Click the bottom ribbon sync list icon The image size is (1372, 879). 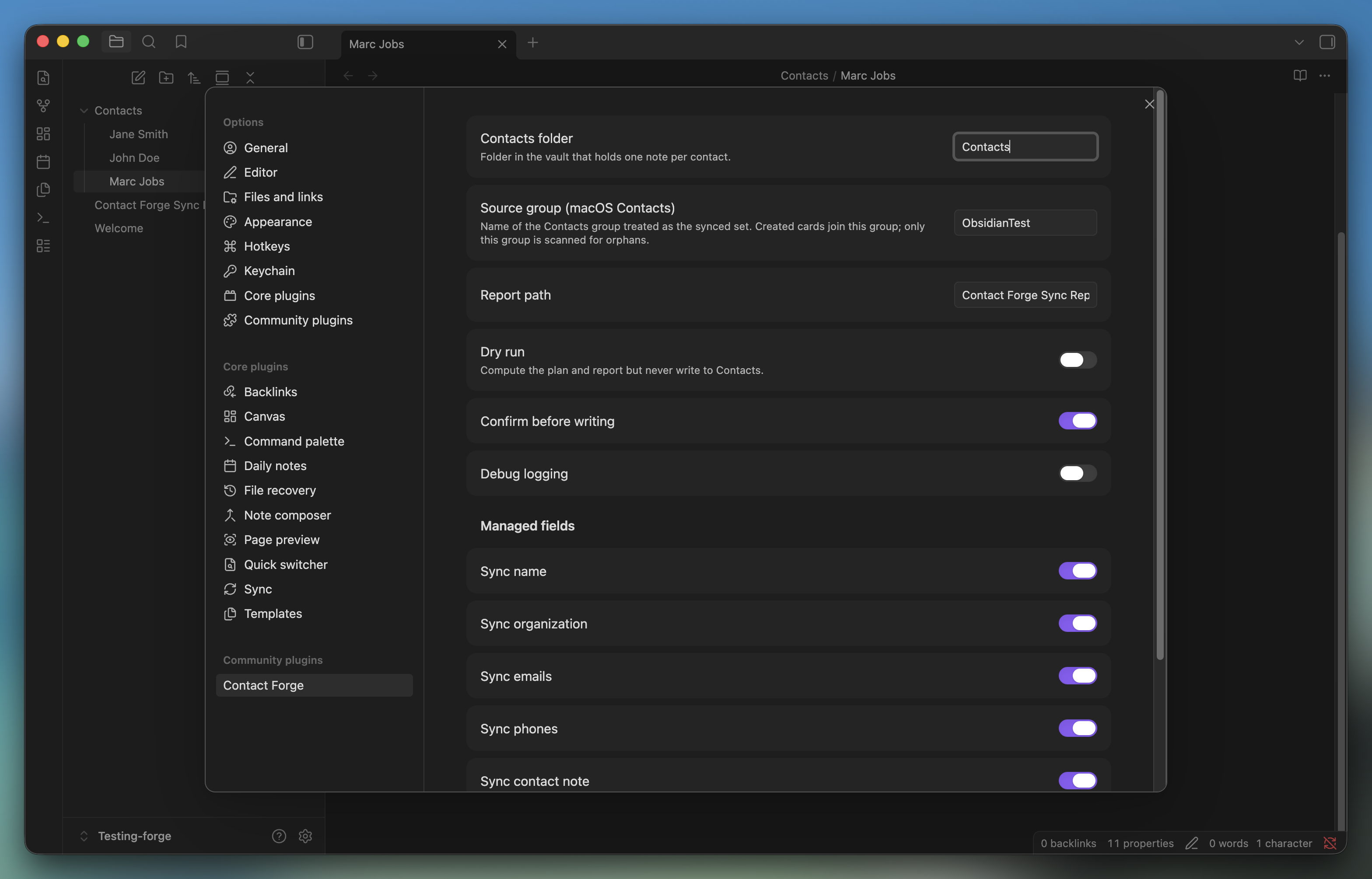[43, 245]
